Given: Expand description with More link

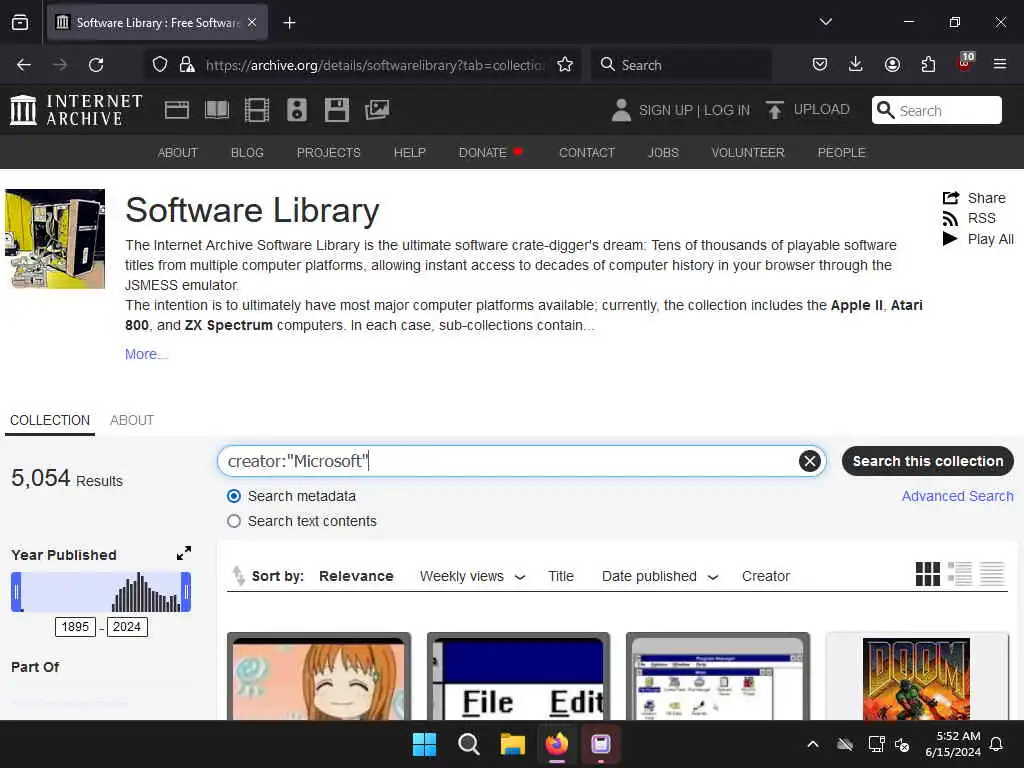Looking at the screenshot, I should coord(146,354).
